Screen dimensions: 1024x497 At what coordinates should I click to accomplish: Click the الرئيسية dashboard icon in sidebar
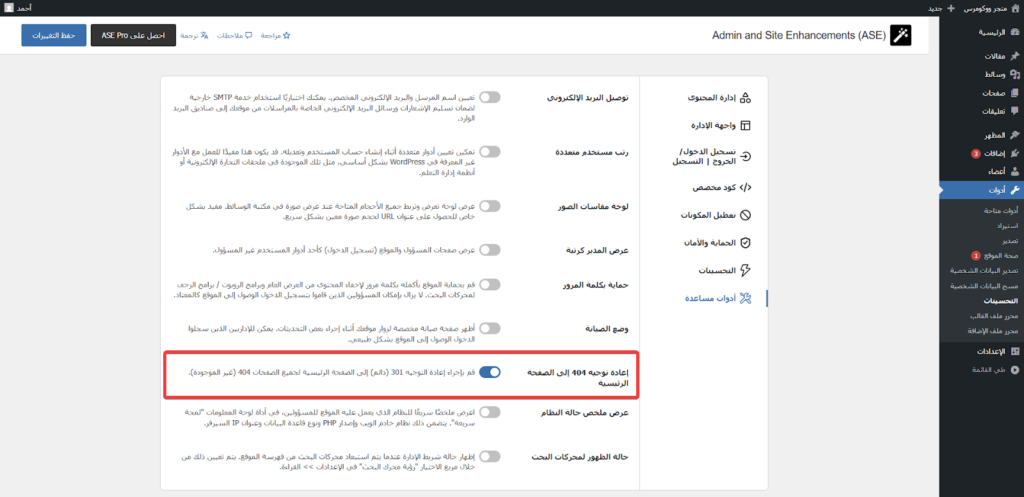pos(1014,32)
